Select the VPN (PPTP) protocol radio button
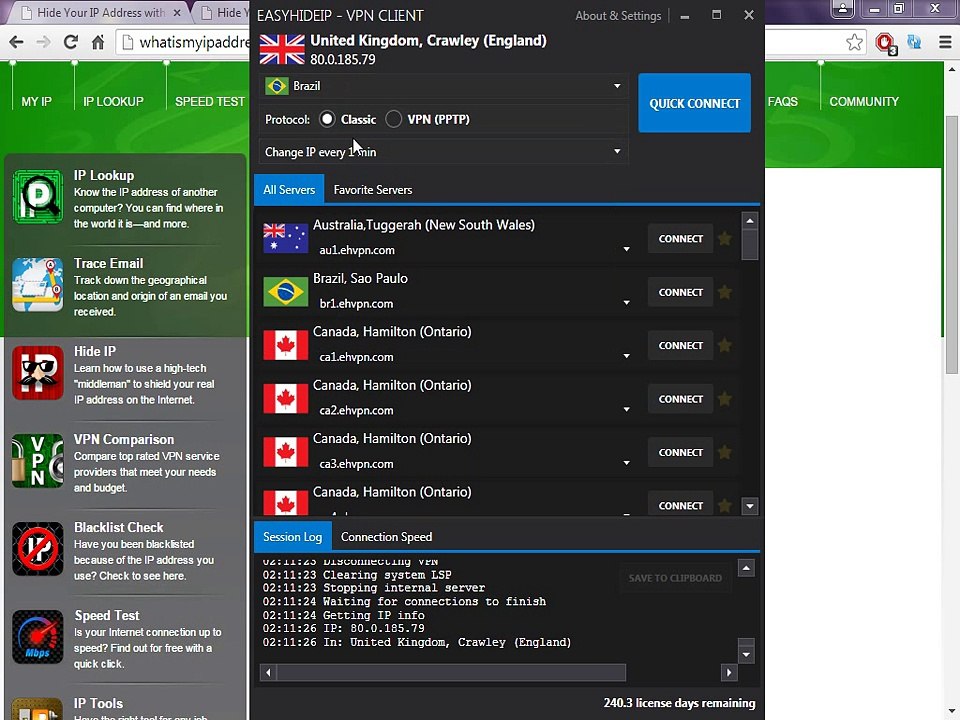 pyautogui.click(x=394, y=119)
